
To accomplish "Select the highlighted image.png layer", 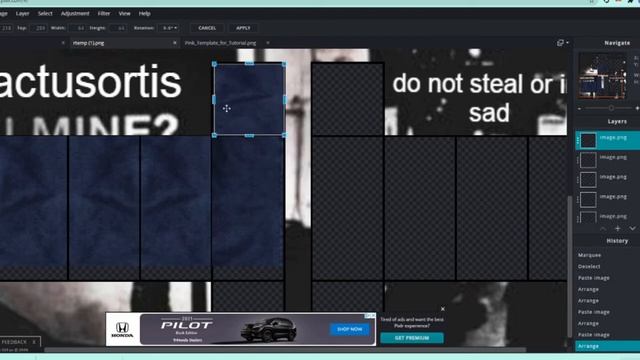I will [x=608, y=140].
